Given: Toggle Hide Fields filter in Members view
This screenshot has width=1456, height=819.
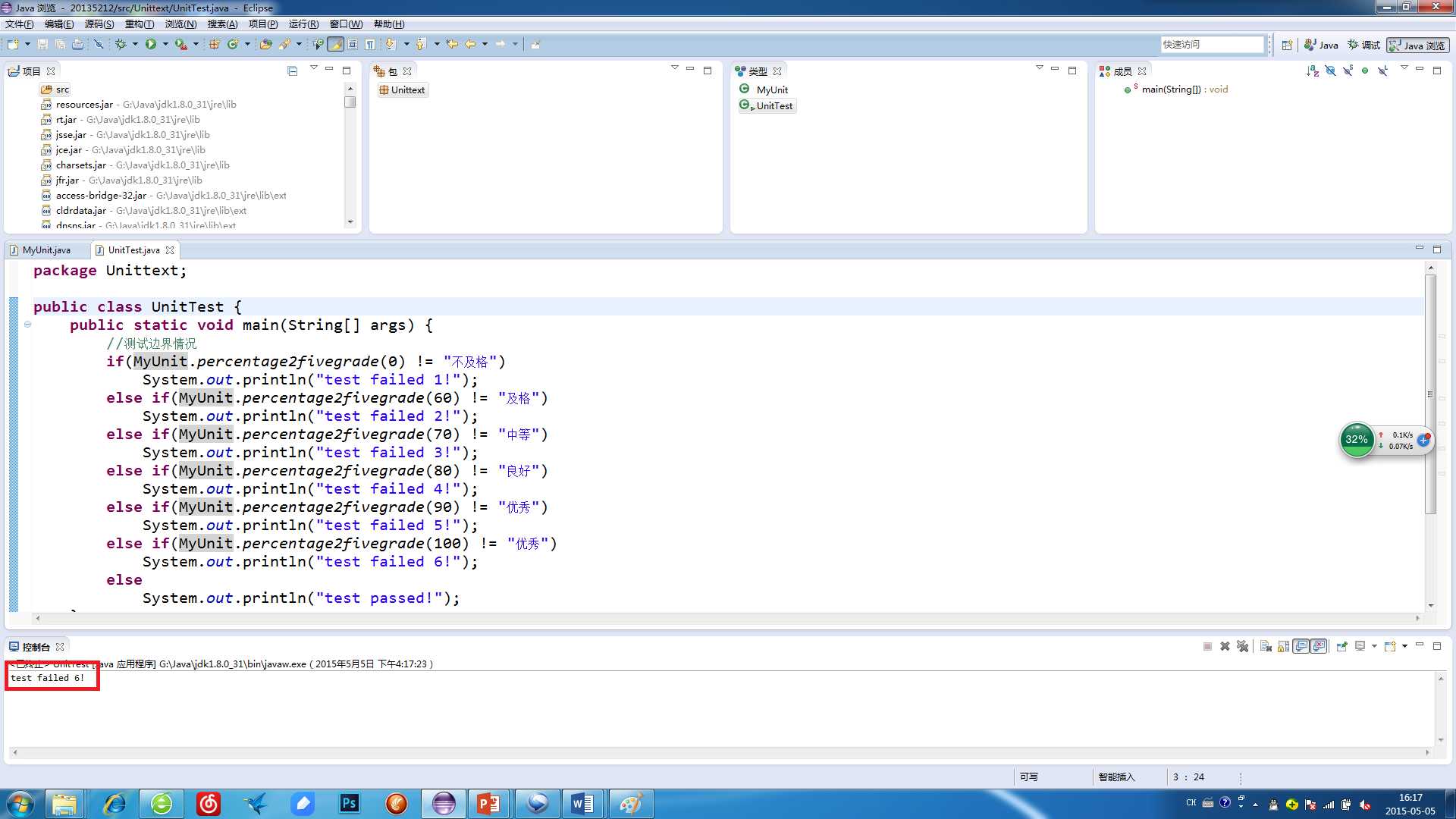Looking at the screenshot, I should 1330,71.
